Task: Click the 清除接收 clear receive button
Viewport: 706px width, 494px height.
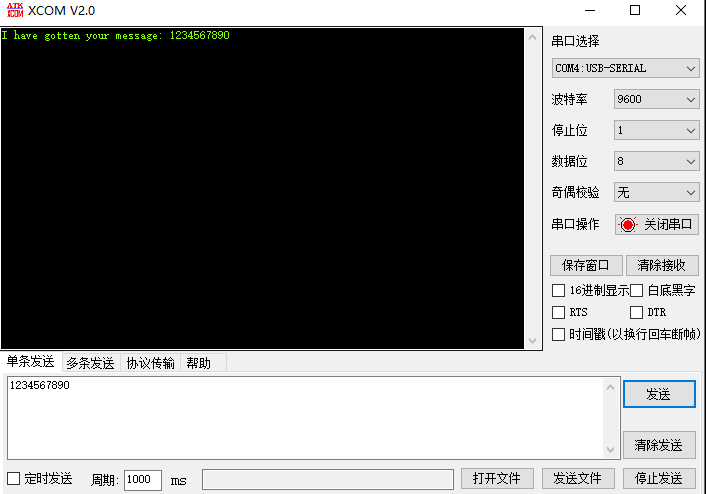Action: click(x=661, y=266)
